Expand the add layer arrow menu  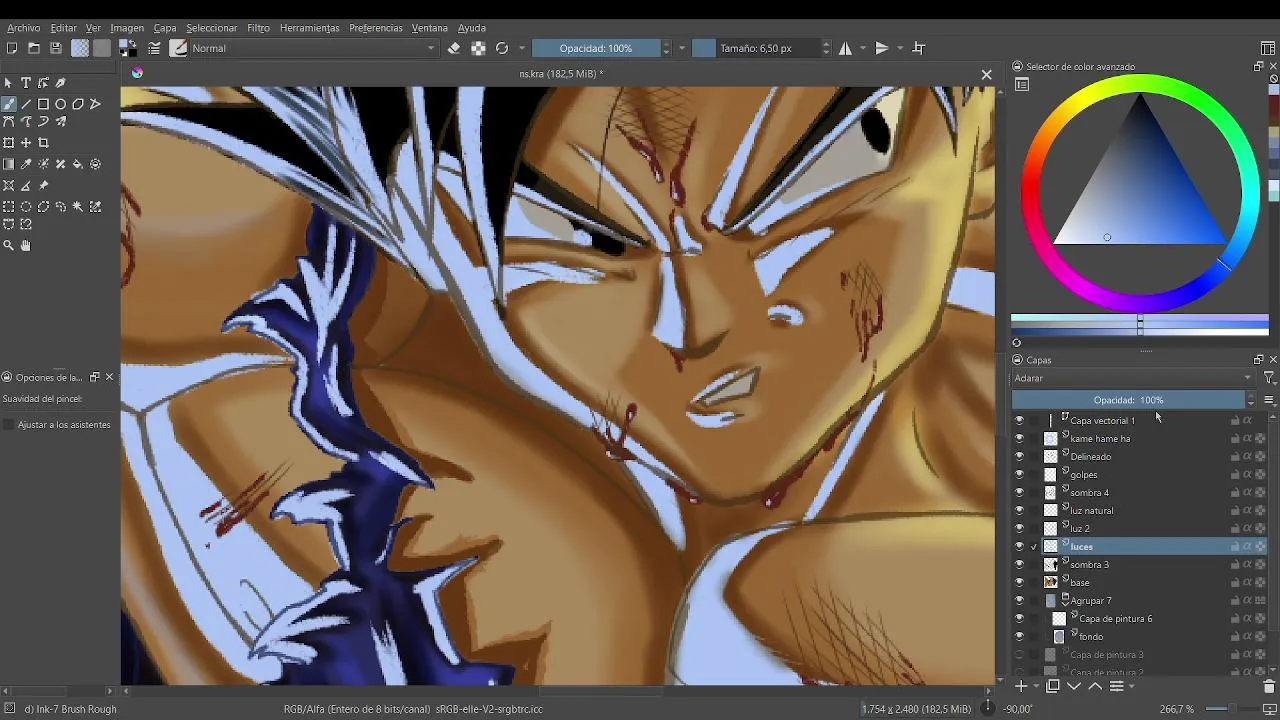tap(1034, 686)
